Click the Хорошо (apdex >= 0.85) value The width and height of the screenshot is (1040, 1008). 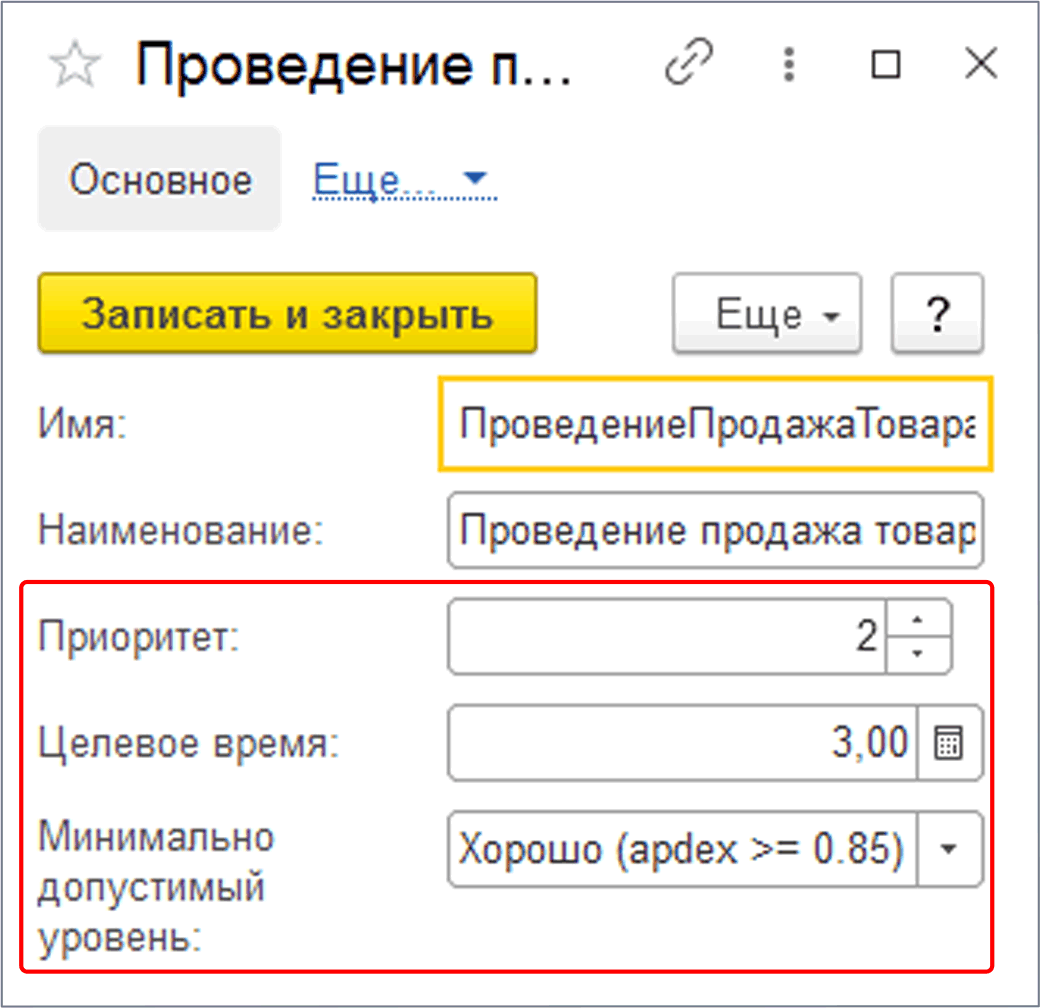tap(682, 849)
